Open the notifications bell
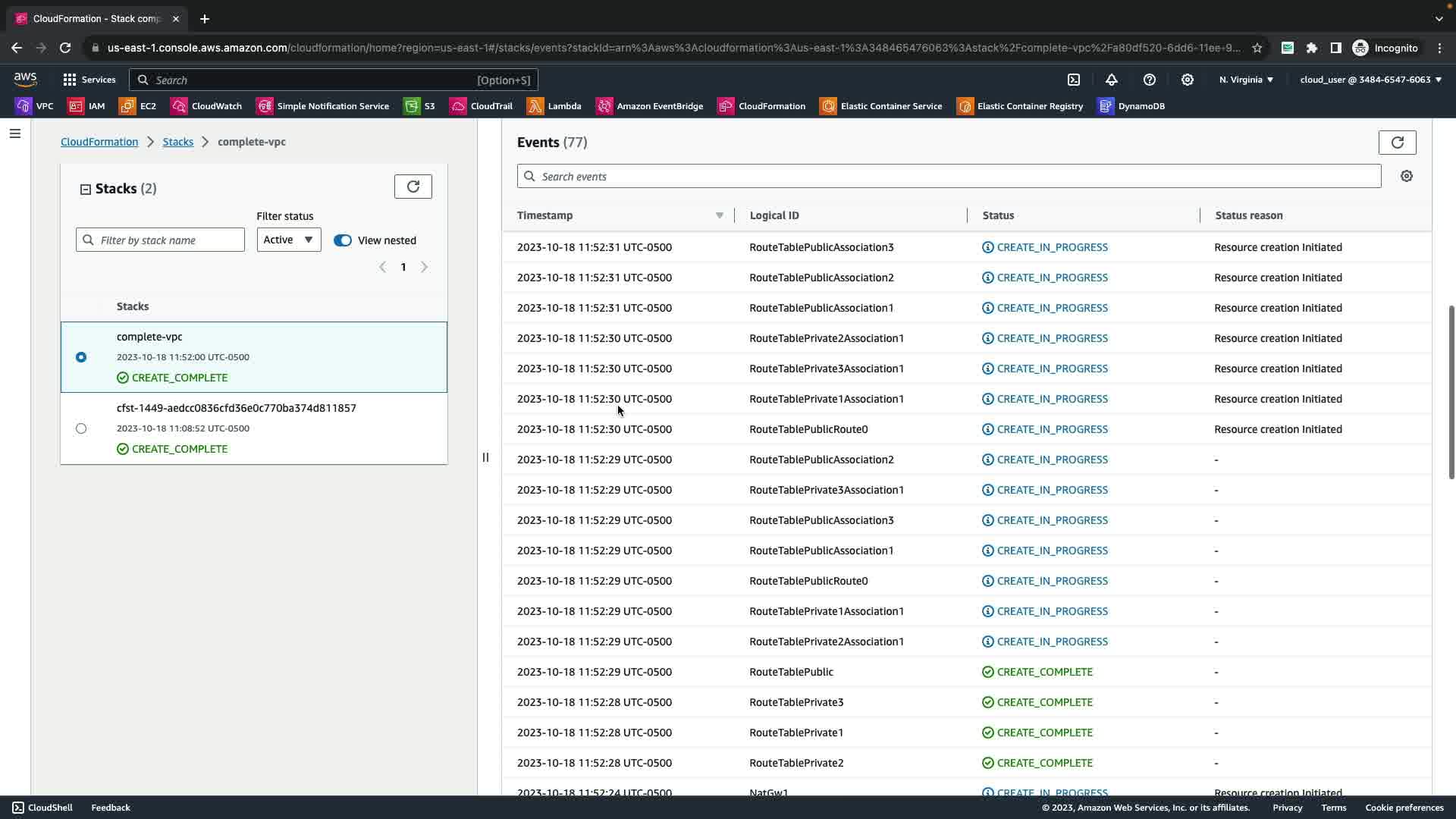Screen dimensions: 1456x819 tap(1112, 80)
